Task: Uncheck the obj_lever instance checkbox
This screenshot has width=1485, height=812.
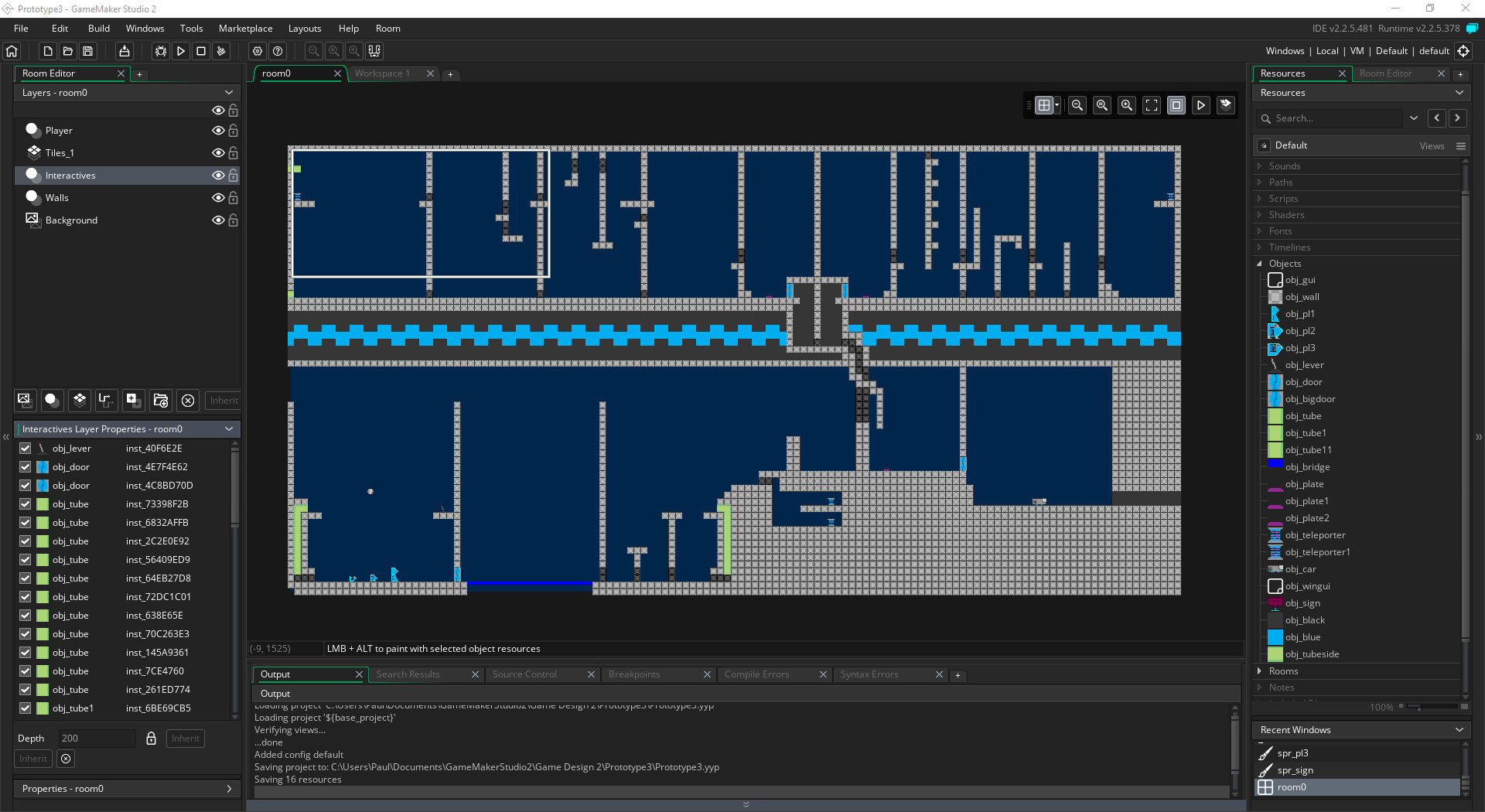Action: (x=26, y=449)
